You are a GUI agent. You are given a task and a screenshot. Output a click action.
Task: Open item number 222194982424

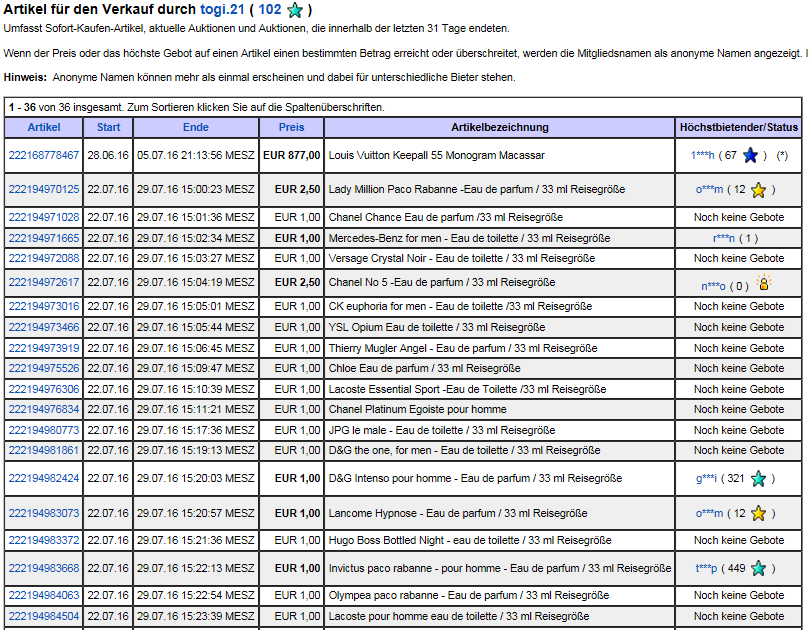(44, 478)
